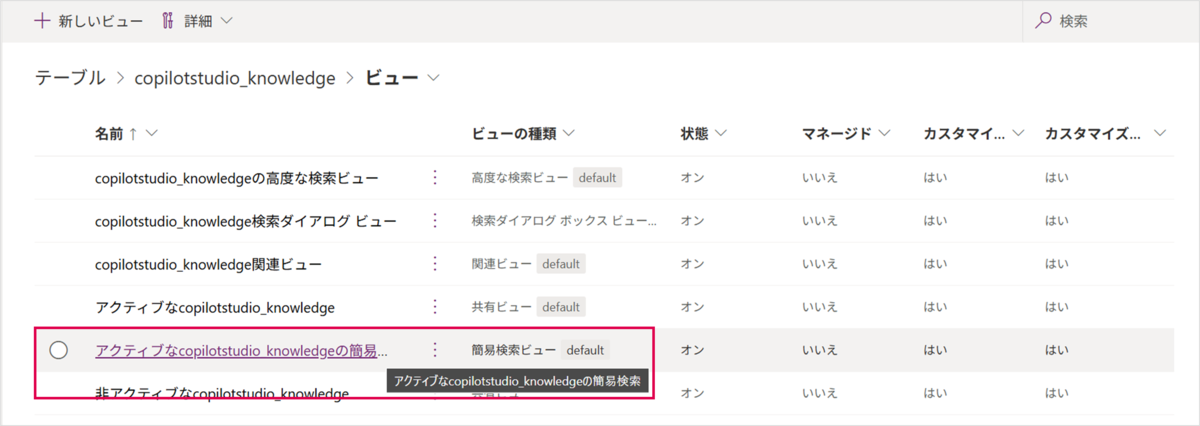Open the 名前 column sort menu
The height and width of the screenshot is (426, 1200).
[x=151, y=133]
